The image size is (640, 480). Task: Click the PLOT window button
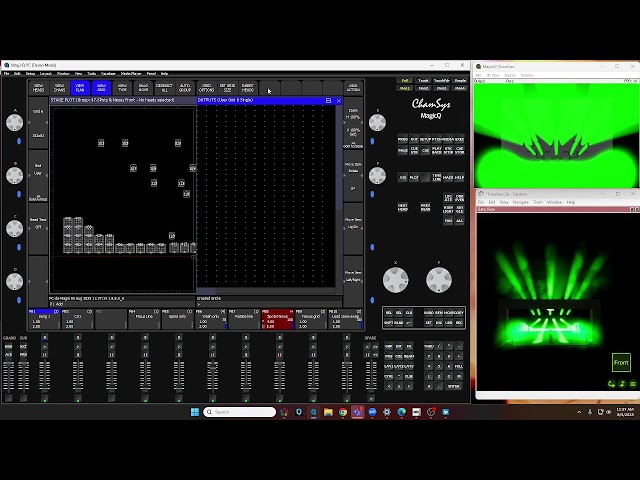click(414, 178)
